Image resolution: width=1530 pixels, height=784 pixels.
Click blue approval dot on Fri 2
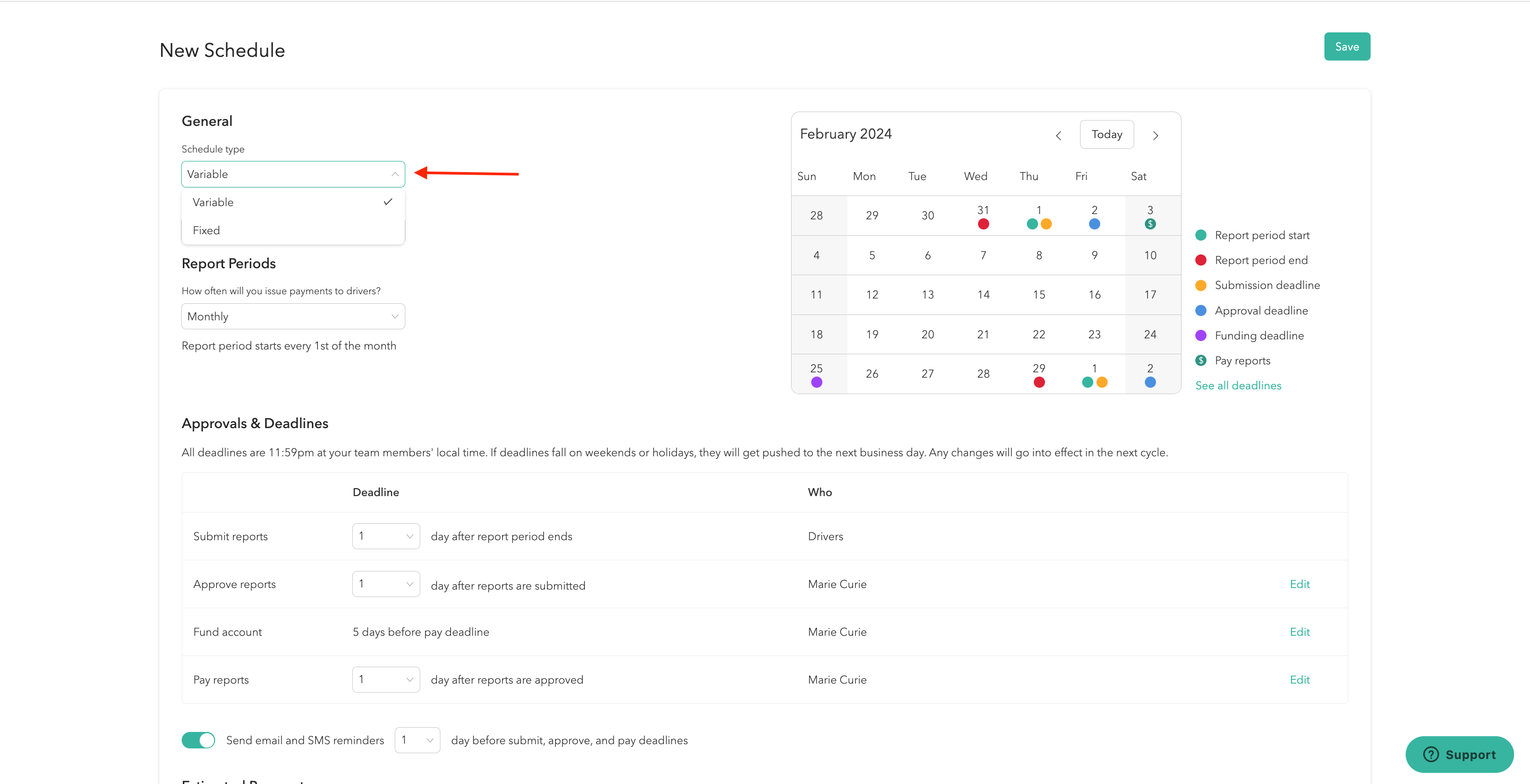coord(1094,224)
